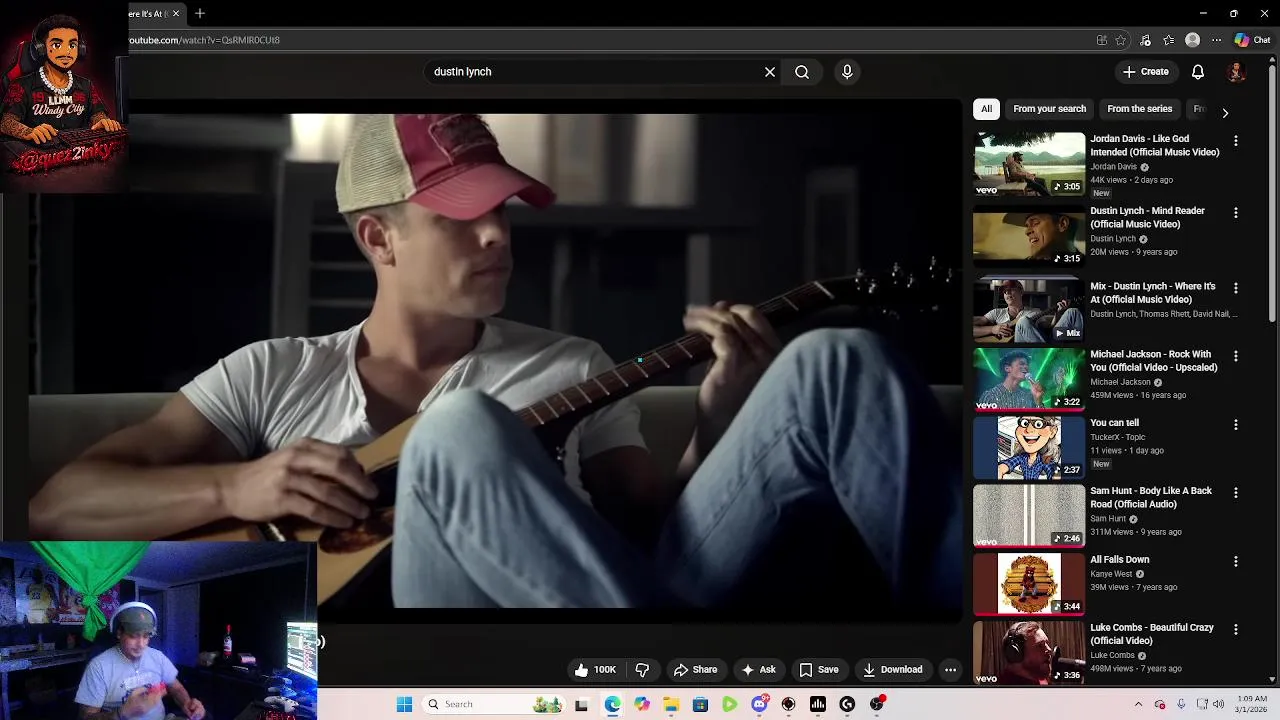Image resolution: width=1280 pixels, height=720 pixels.
Task: Open the YouTube account avatar menu
Action: tap(1236, 72)
